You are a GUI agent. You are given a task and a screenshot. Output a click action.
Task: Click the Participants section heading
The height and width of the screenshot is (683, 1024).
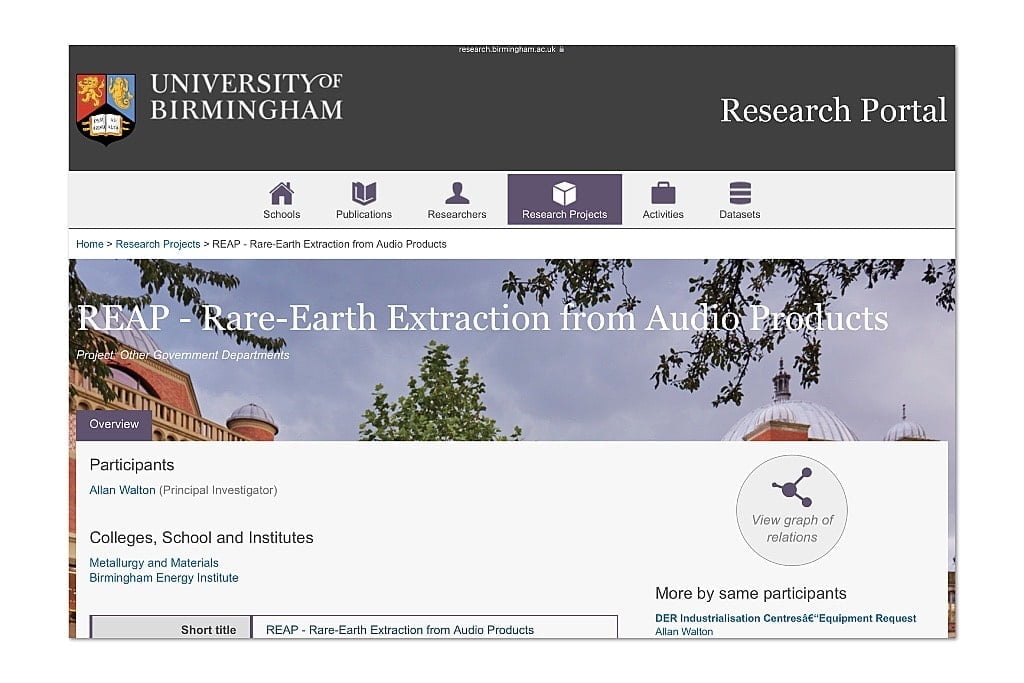[x=132, y=465]
